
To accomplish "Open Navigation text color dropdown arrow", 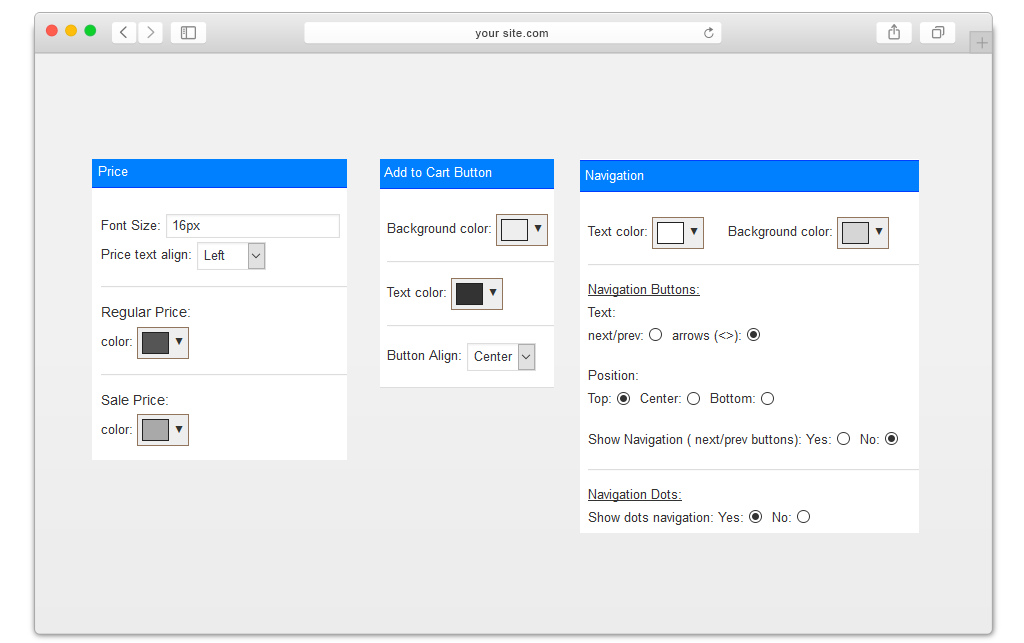I will click(694, 231).
